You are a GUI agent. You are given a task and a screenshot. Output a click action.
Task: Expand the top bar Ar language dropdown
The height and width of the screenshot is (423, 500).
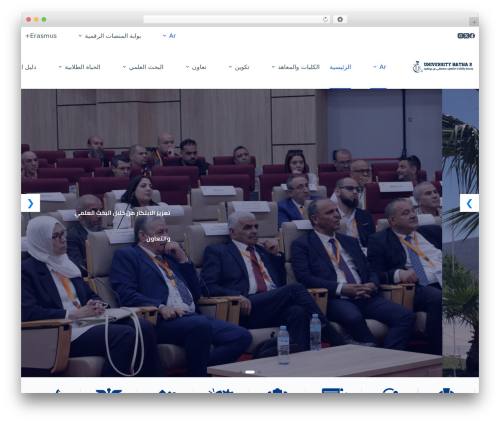pyautogui.click(x=169, y=36)
